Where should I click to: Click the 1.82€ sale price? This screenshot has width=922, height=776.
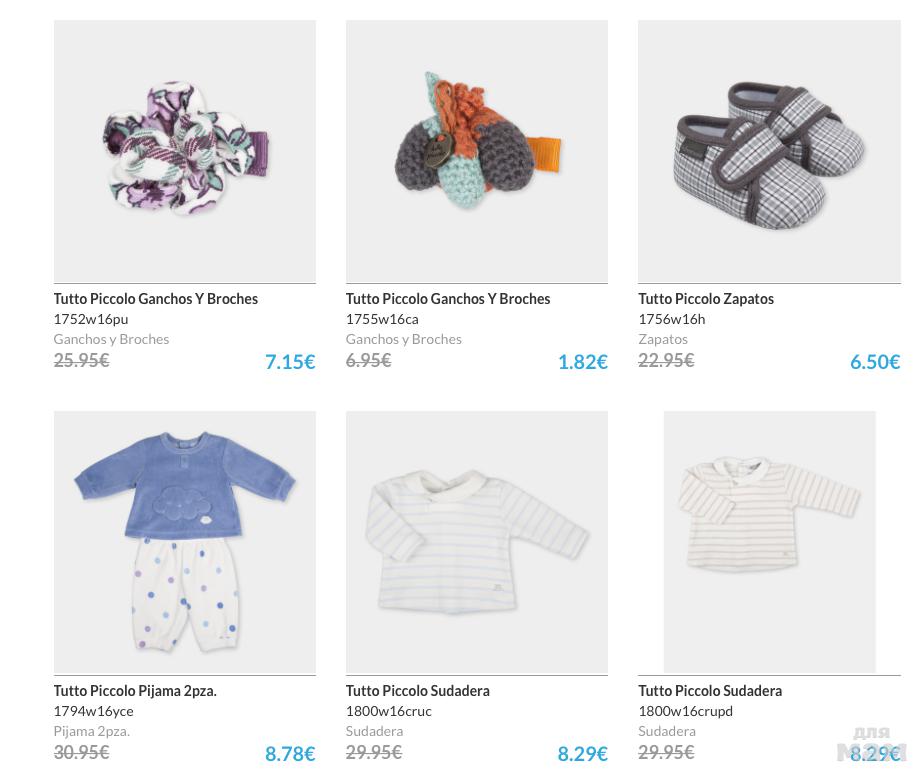[x=582, y=362]
